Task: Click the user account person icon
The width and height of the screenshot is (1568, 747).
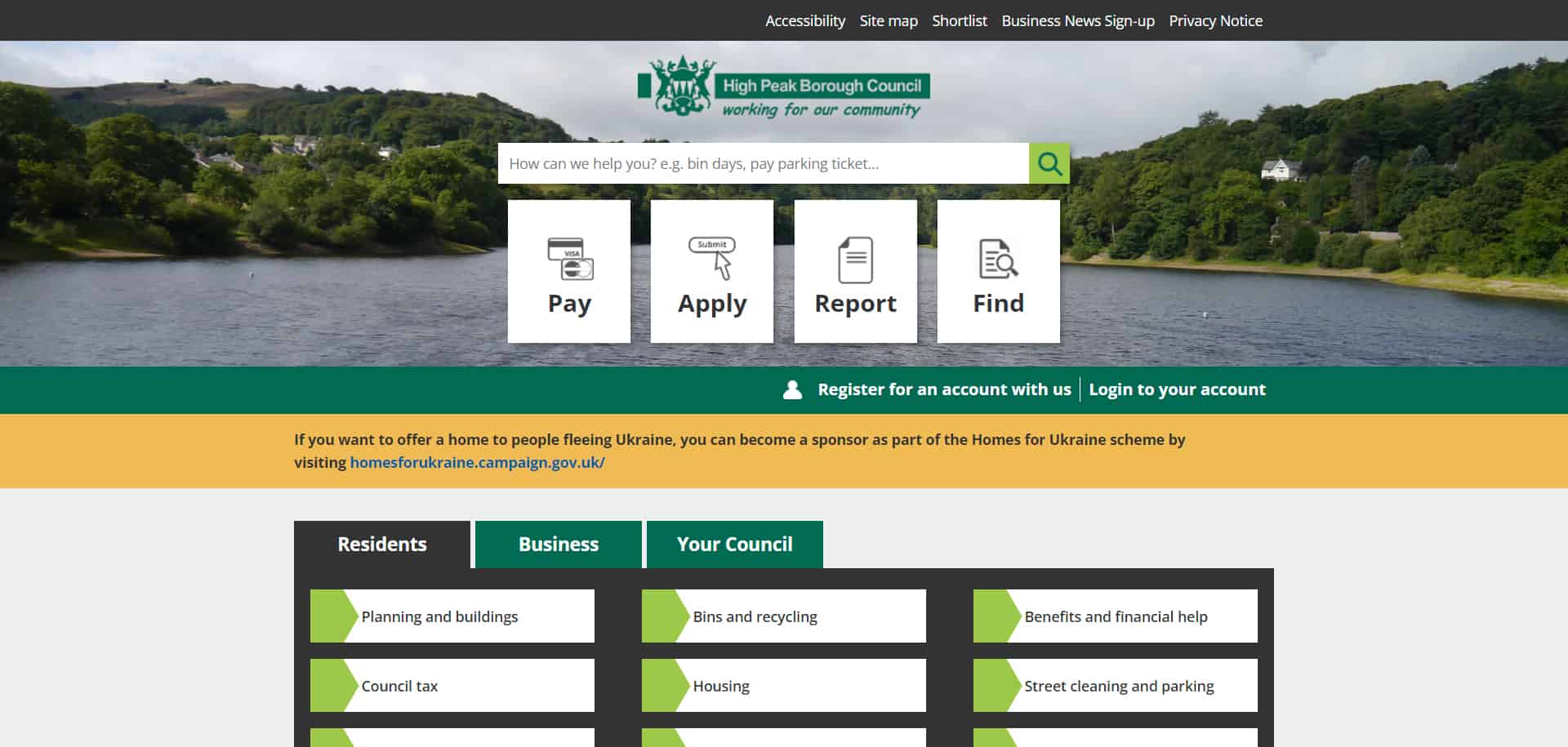Action: click(792, 390)
